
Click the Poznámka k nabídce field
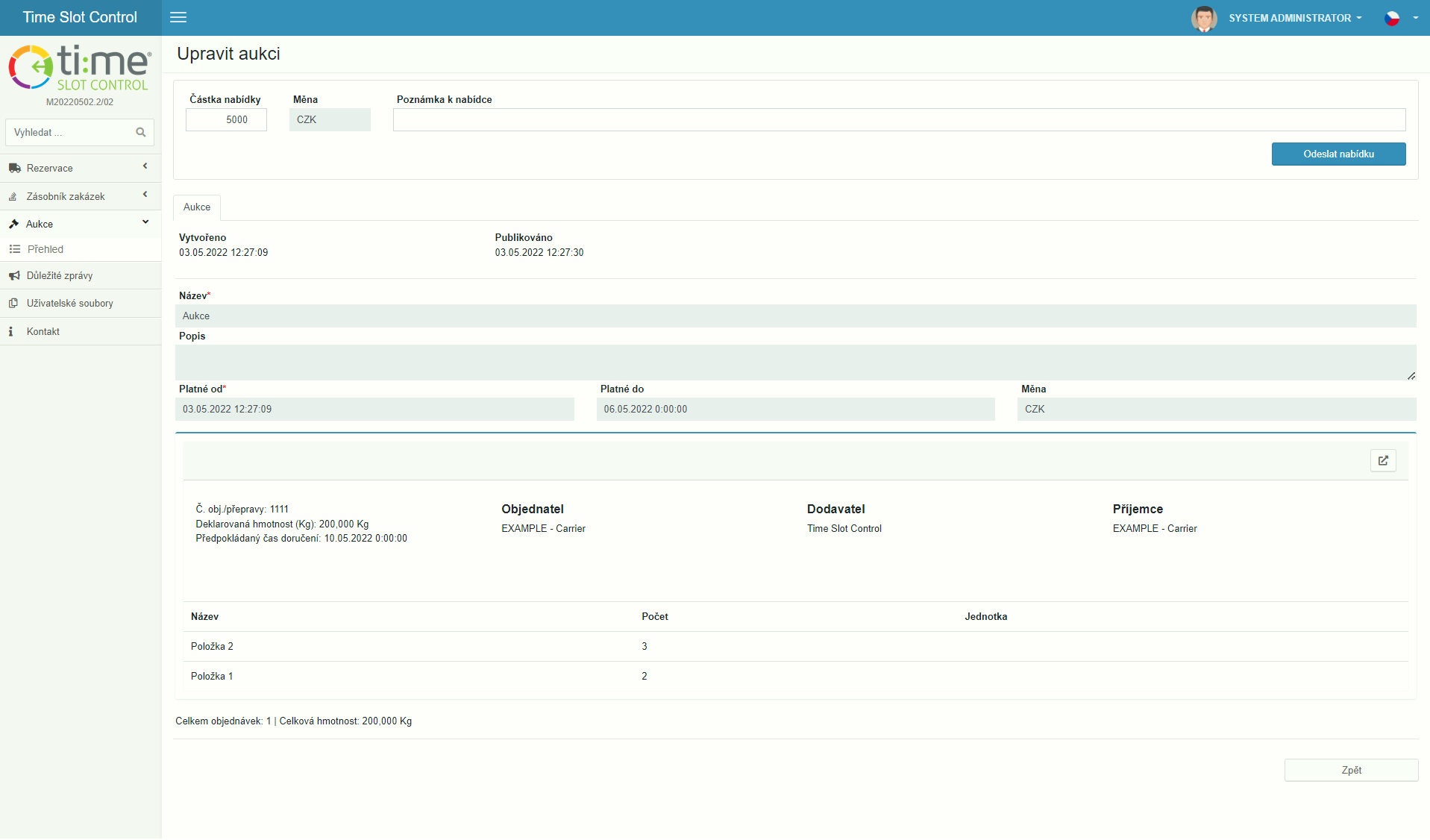tap(899, 119)
